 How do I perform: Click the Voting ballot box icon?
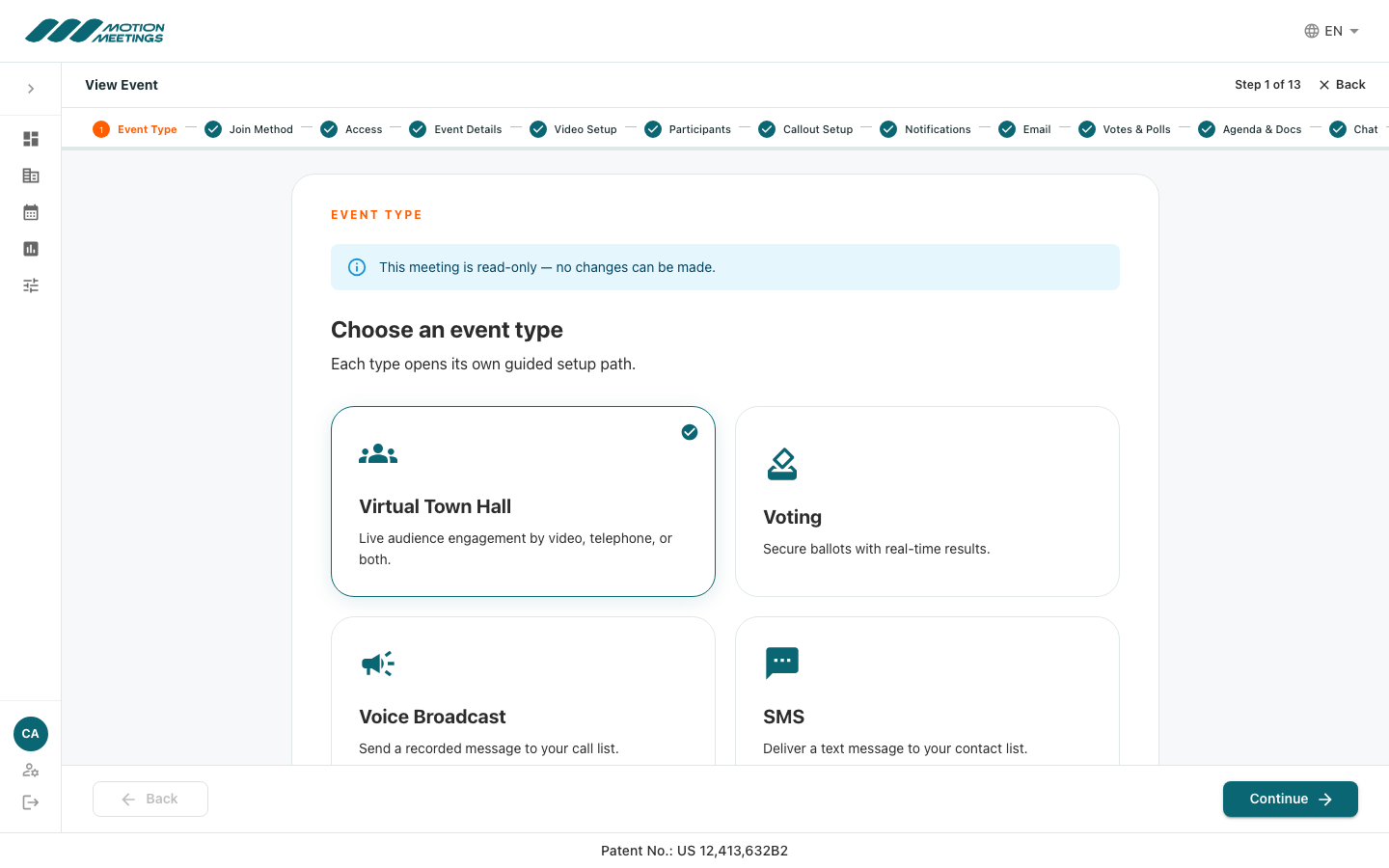tap(782, 464)
